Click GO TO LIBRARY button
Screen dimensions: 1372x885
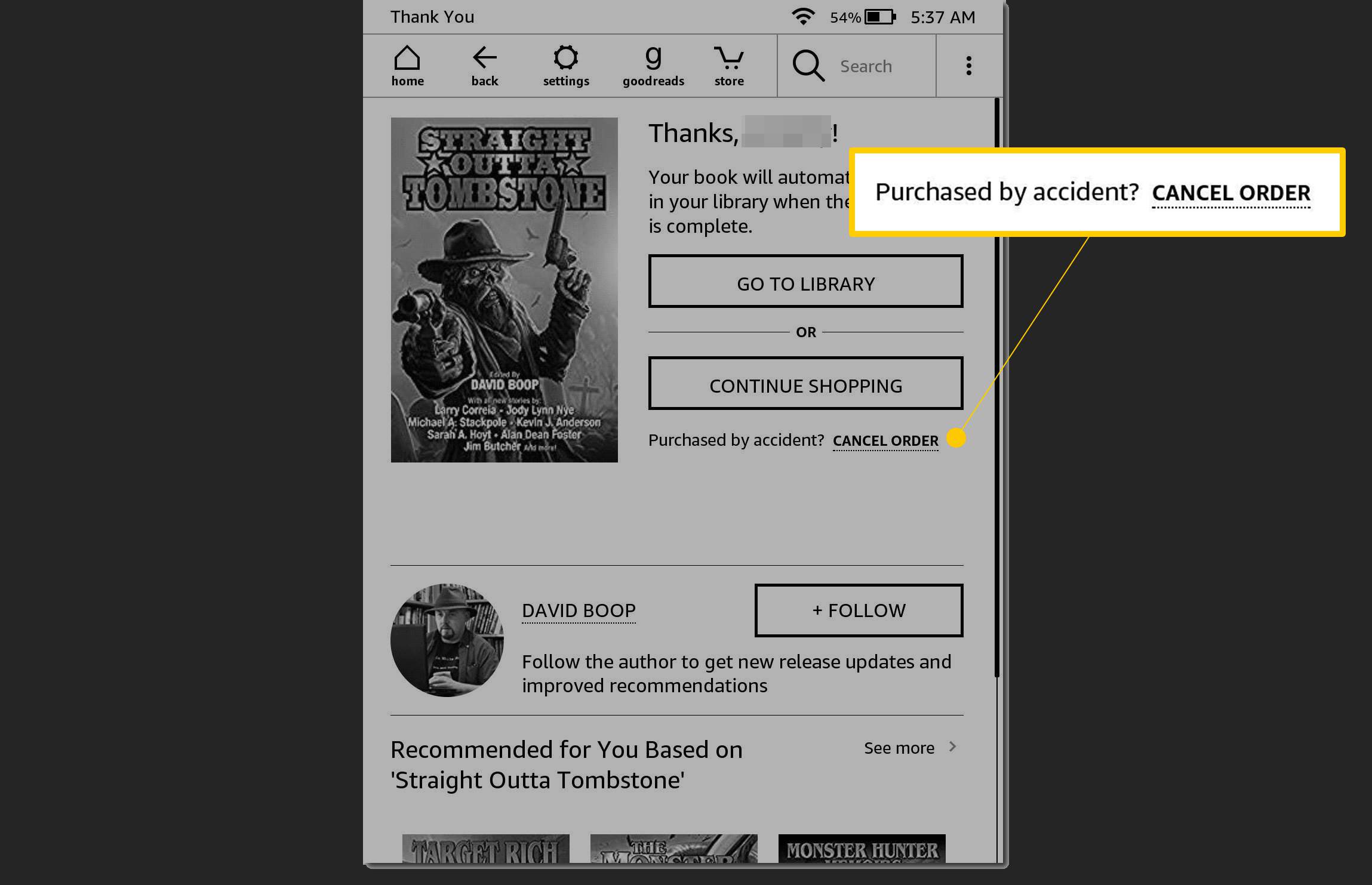(806, 282)
